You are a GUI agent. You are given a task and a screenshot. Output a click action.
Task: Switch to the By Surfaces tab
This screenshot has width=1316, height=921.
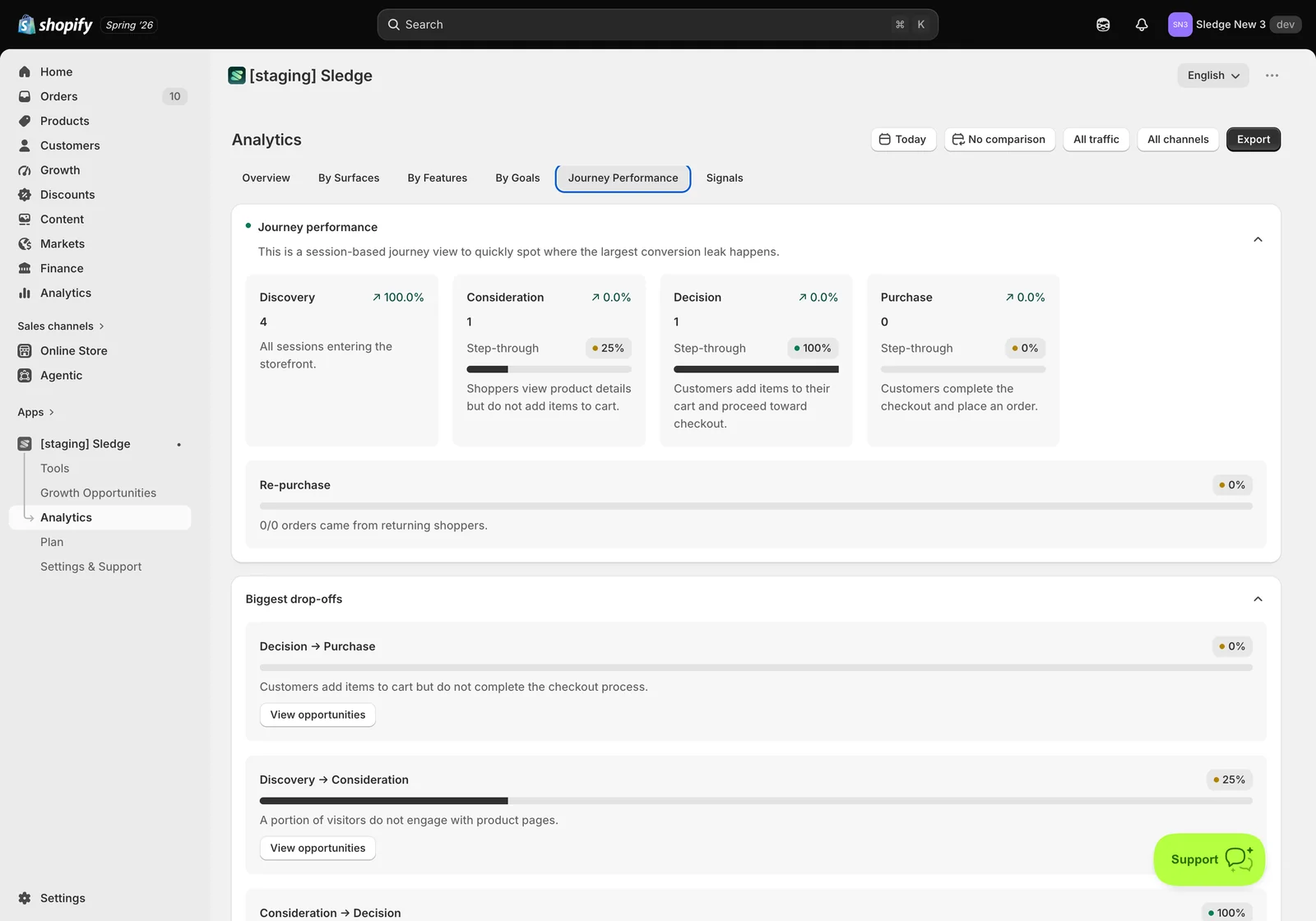tap(349, 178)
